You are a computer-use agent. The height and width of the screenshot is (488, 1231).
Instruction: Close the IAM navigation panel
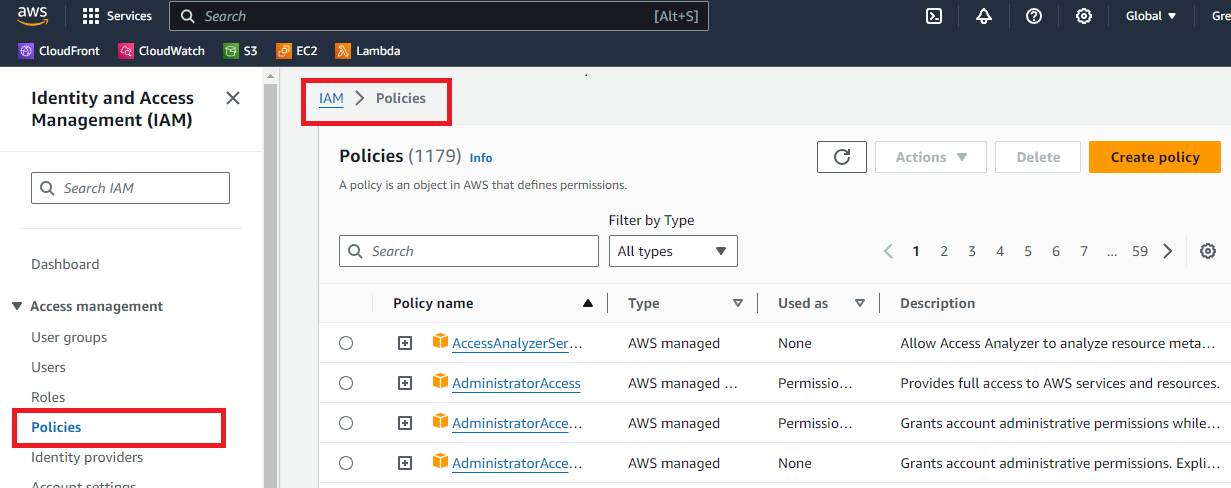click(233, 98)
